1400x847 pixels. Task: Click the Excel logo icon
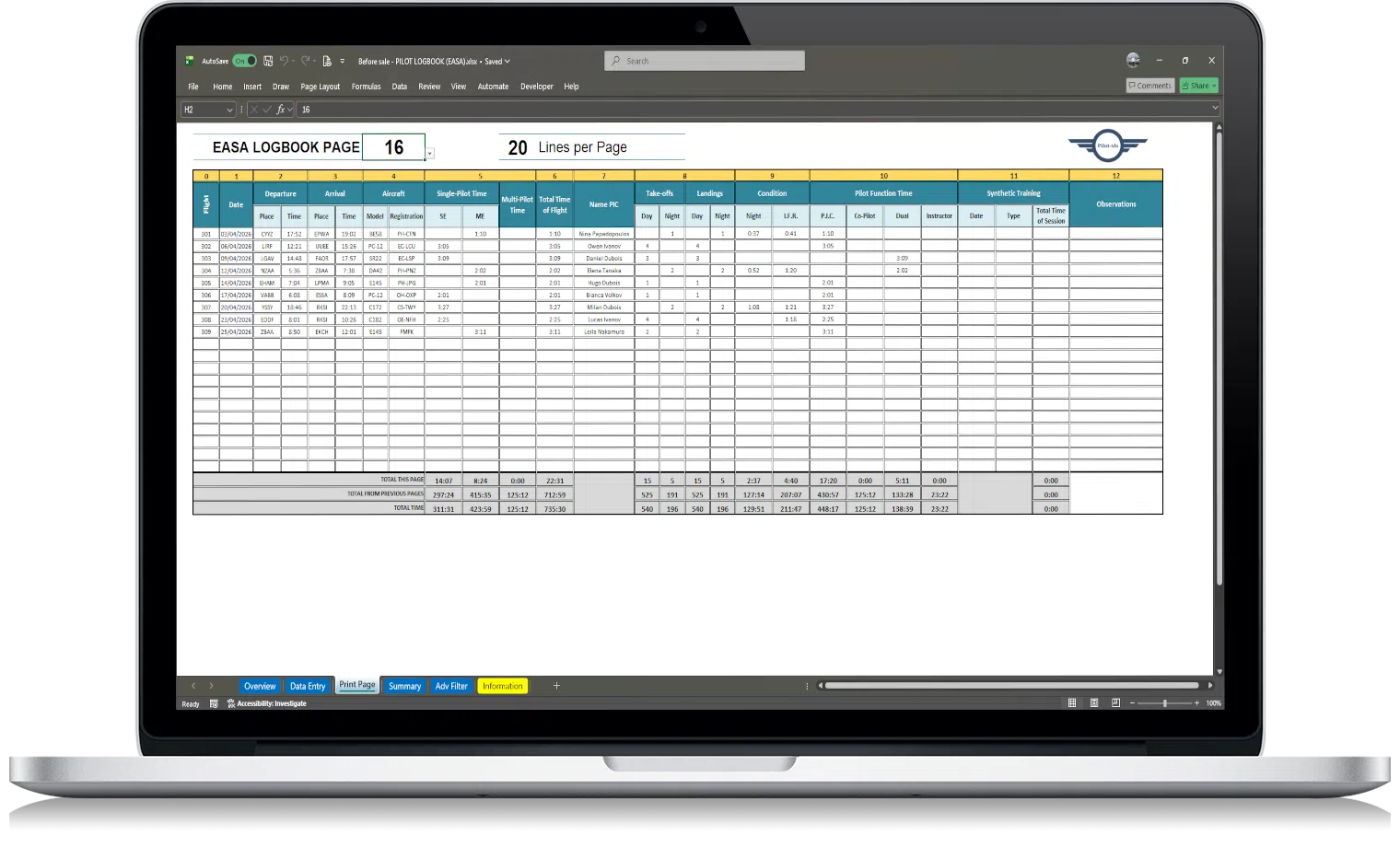pyautogui.click(x=190, y=61)
